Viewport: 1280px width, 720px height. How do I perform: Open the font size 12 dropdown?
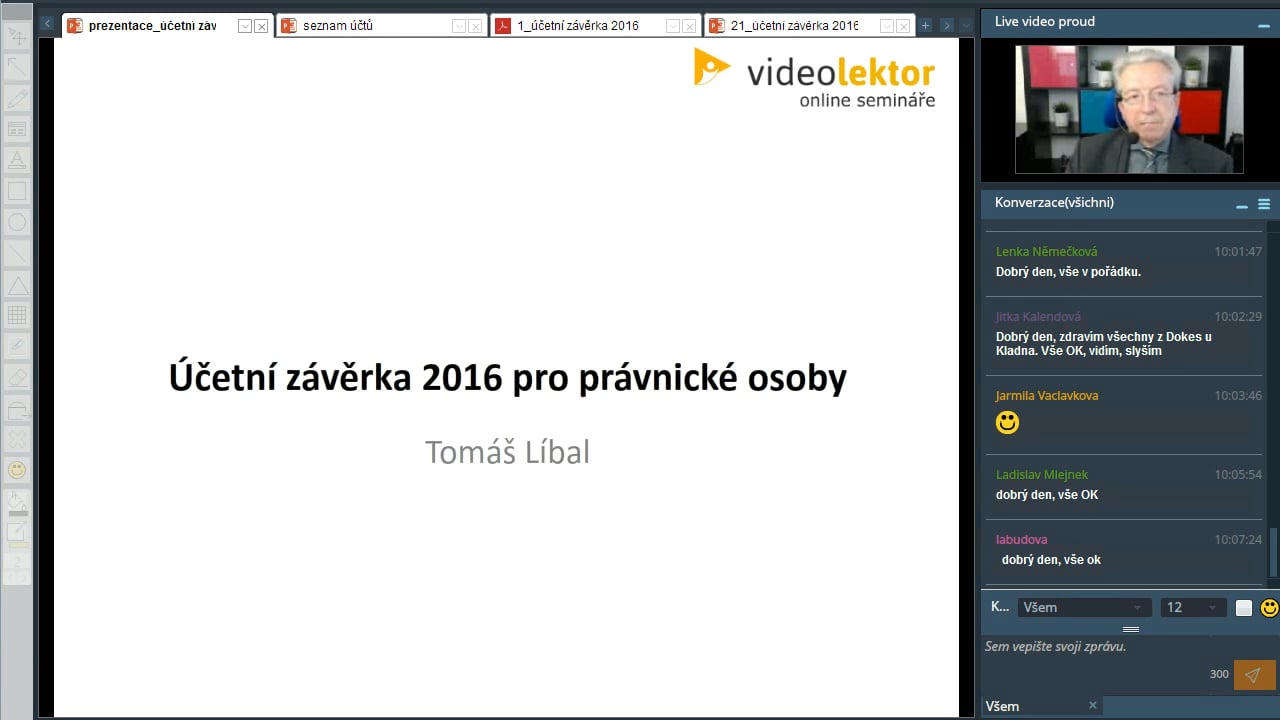1194,607
